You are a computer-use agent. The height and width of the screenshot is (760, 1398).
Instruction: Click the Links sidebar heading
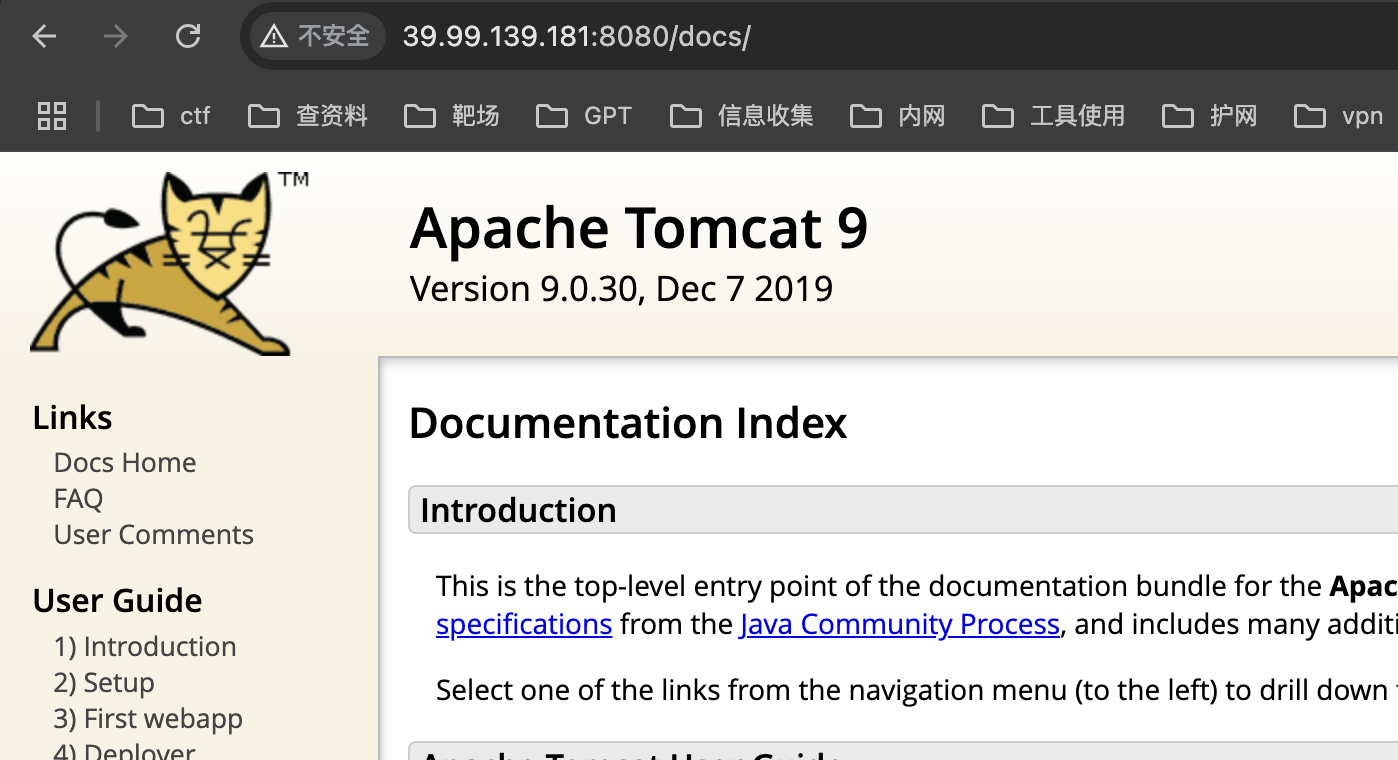coord(72,417)
